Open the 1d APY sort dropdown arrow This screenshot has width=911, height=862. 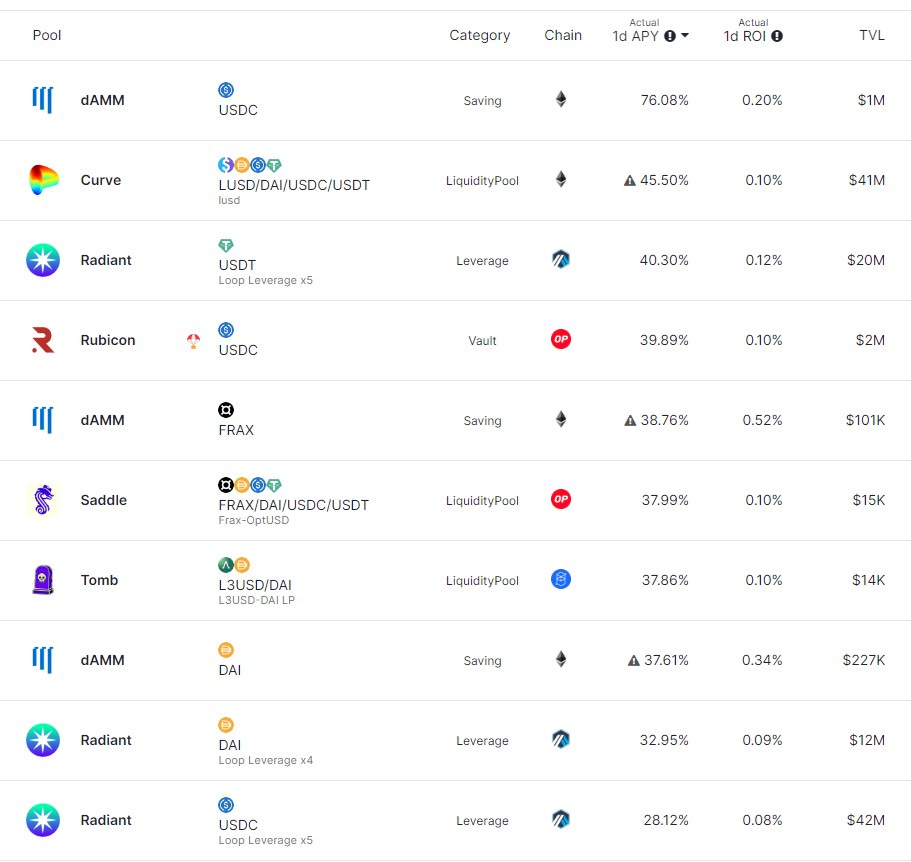pyautogui.click(x=685, y=35)
